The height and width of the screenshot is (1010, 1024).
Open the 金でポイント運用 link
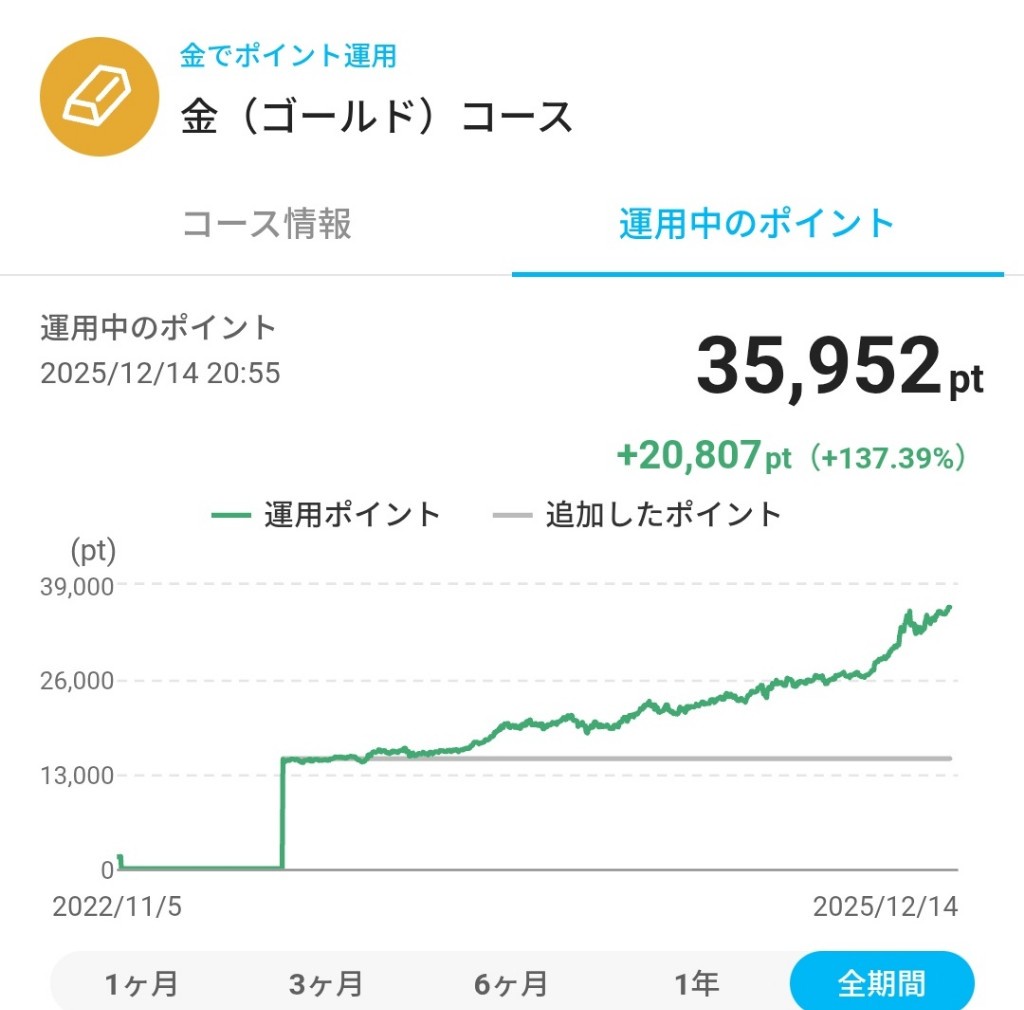pyautogui.click(x=288, y=56)
